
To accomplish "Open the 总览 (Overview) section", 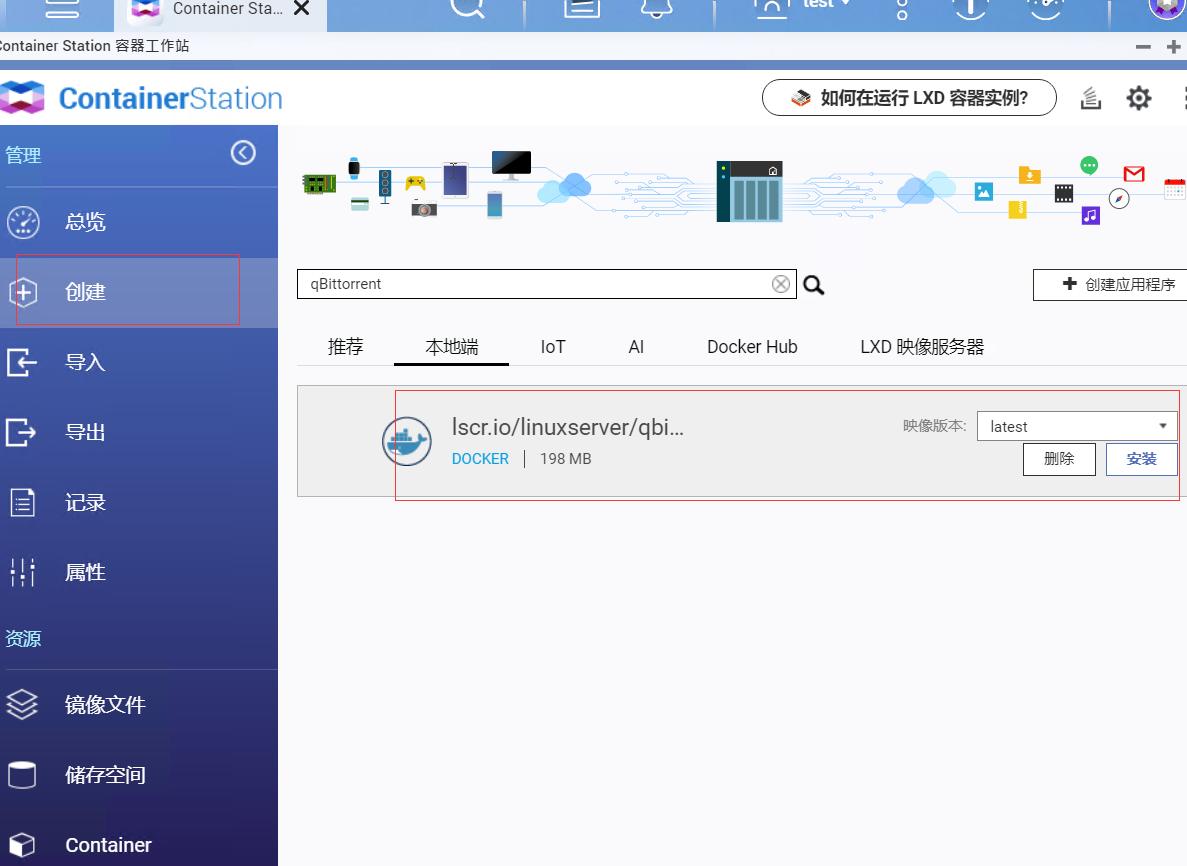I will point(83,222).
